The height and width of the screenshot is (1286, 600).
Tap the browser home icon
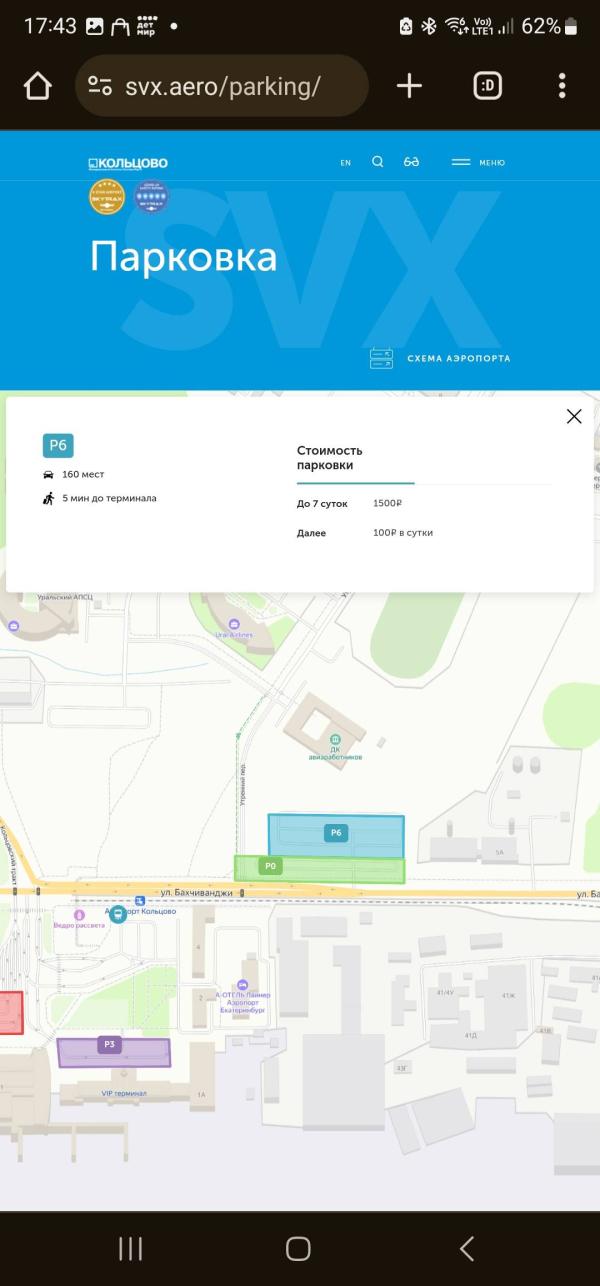tap(38, 87)
